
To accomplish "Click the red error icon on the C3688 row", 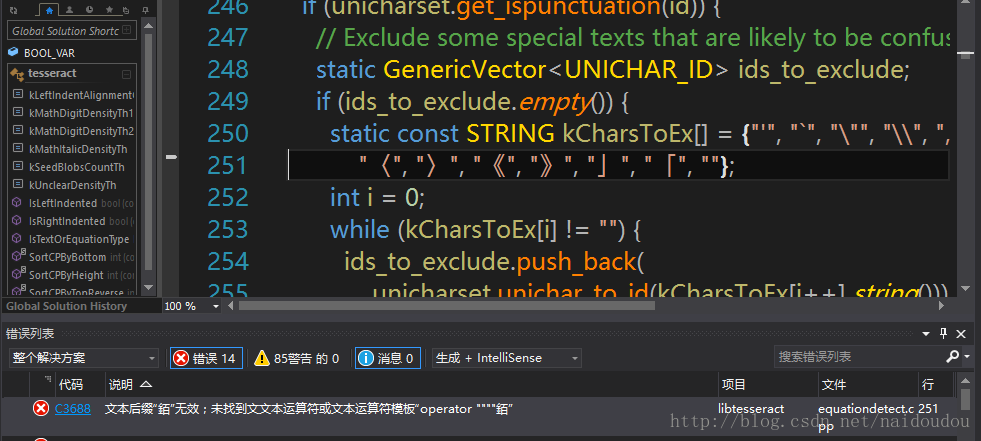I will click(41, 408).
